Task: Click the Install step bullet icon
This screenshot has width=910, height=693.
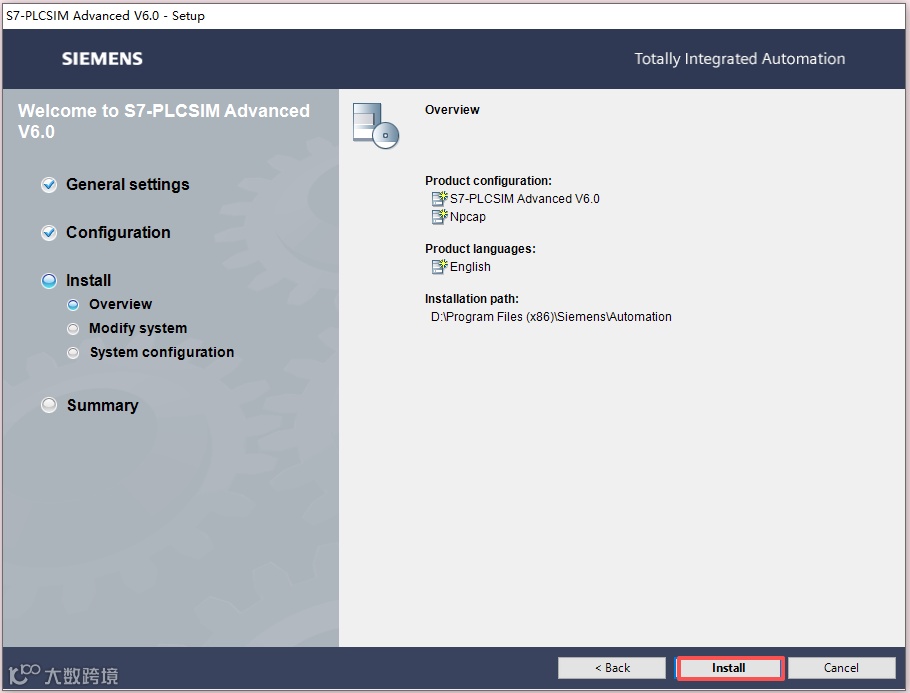Action: tap(49, 281)
